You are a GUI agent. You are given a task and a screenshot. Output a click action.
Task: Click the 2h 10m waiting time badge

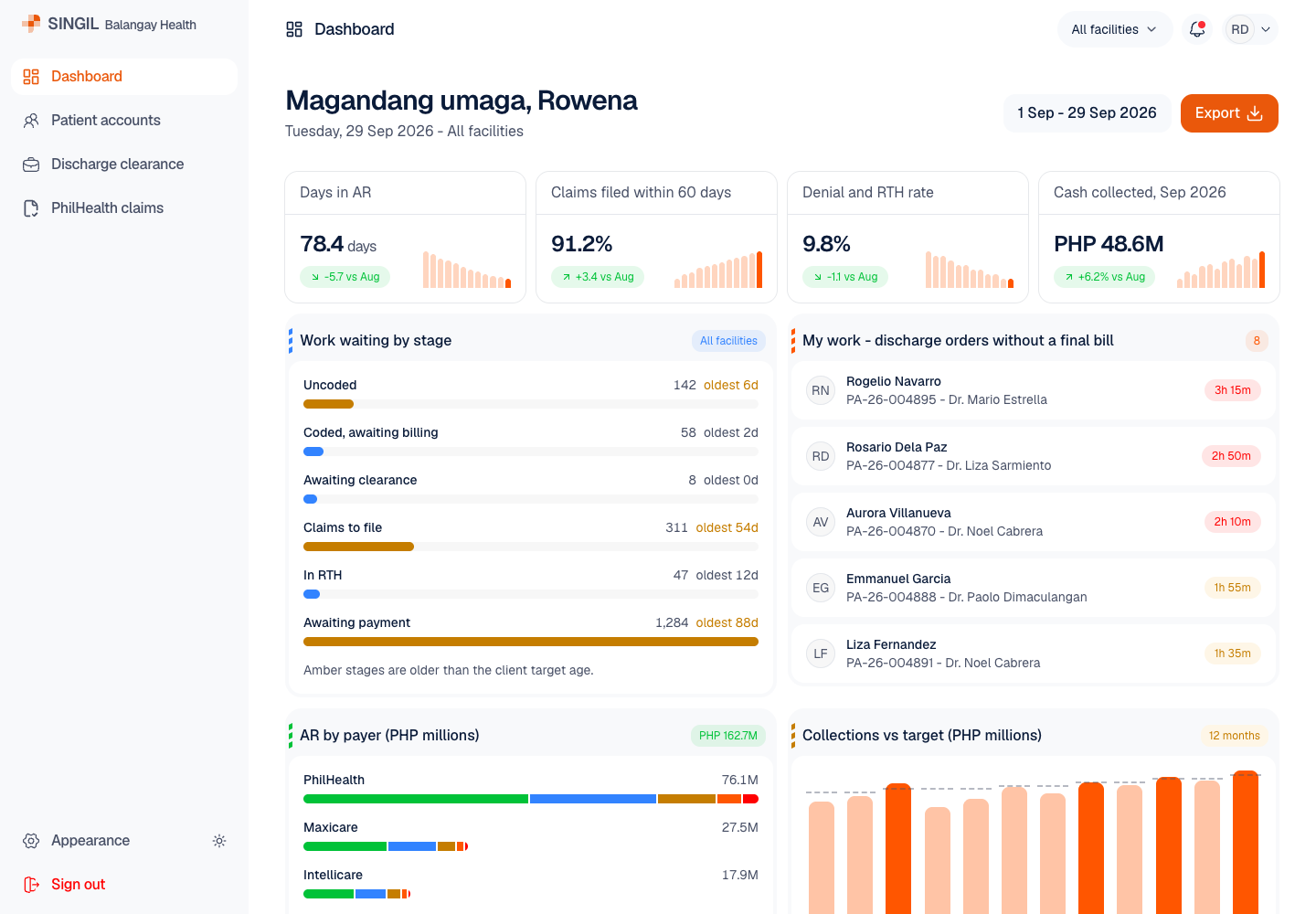coord(1233,522)
